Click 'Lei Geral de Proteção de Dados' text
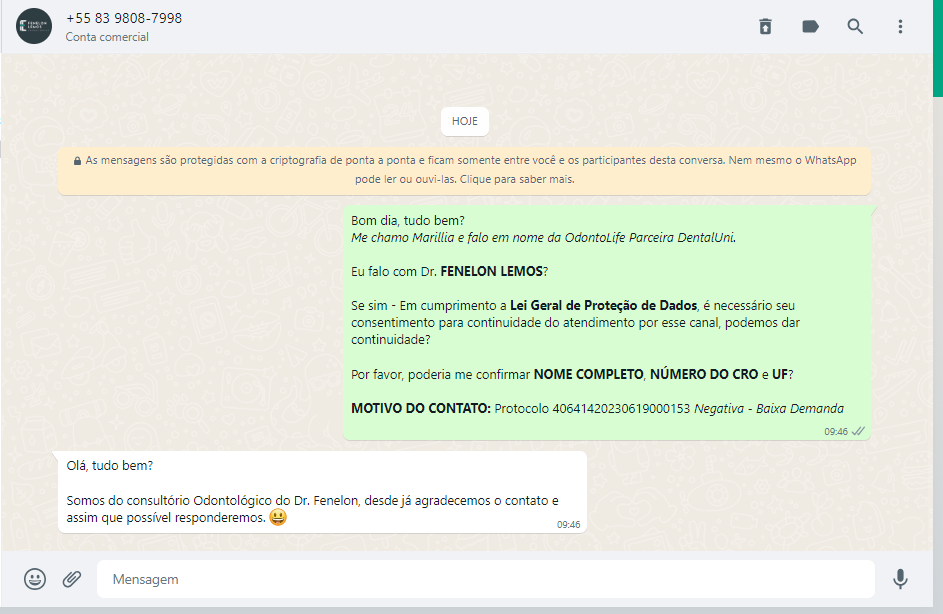This screenshot has width=943, height=614. pos(603,305)
